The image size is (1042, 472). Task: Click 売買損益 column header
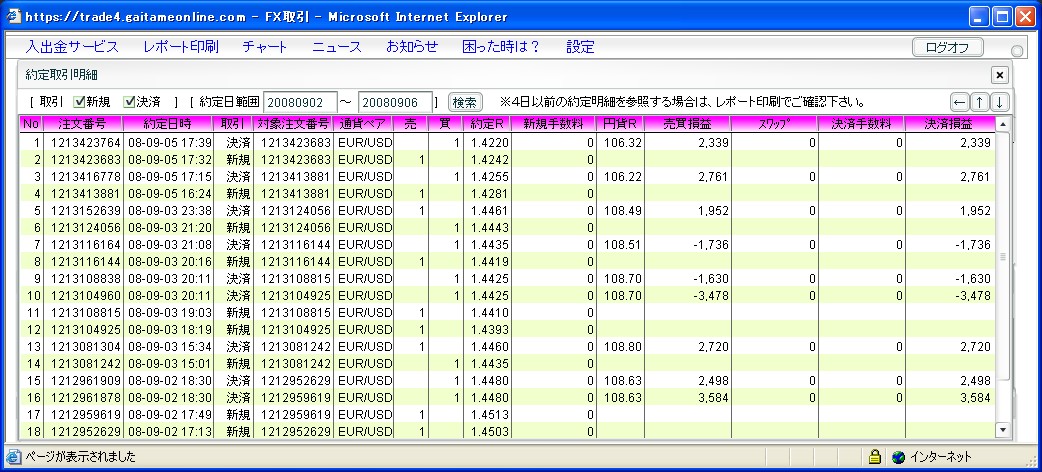click(x=687, y=124)
